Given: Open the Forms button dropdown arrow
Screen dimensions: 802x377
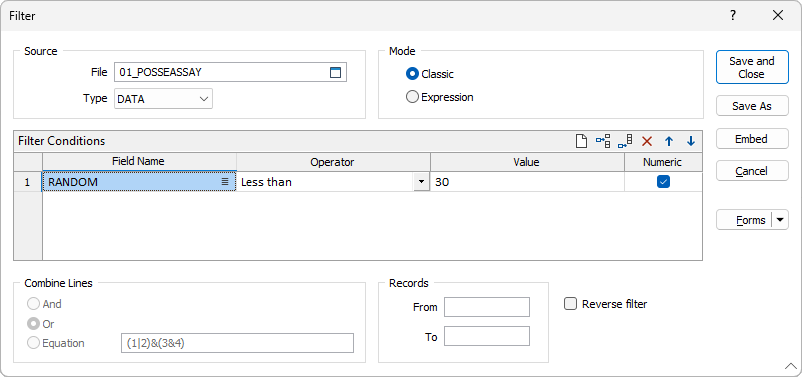Looking at the screenshot, I should 780,220.
